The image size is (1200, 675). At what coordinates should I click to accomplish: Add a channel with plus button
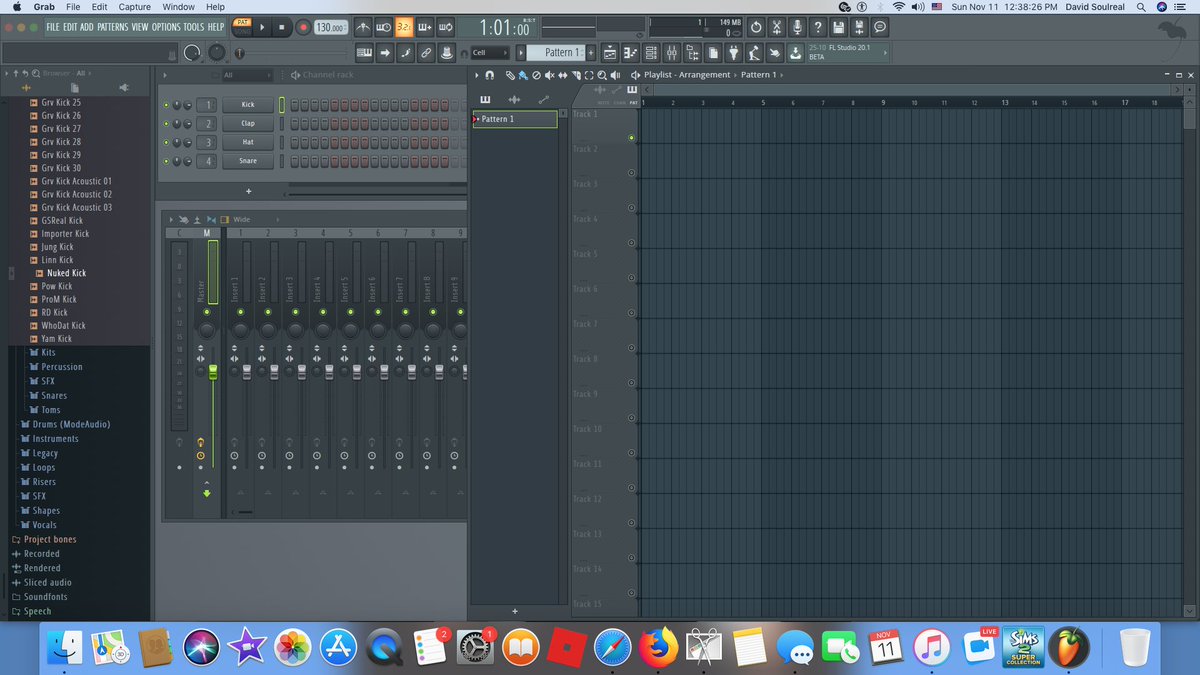248,191
